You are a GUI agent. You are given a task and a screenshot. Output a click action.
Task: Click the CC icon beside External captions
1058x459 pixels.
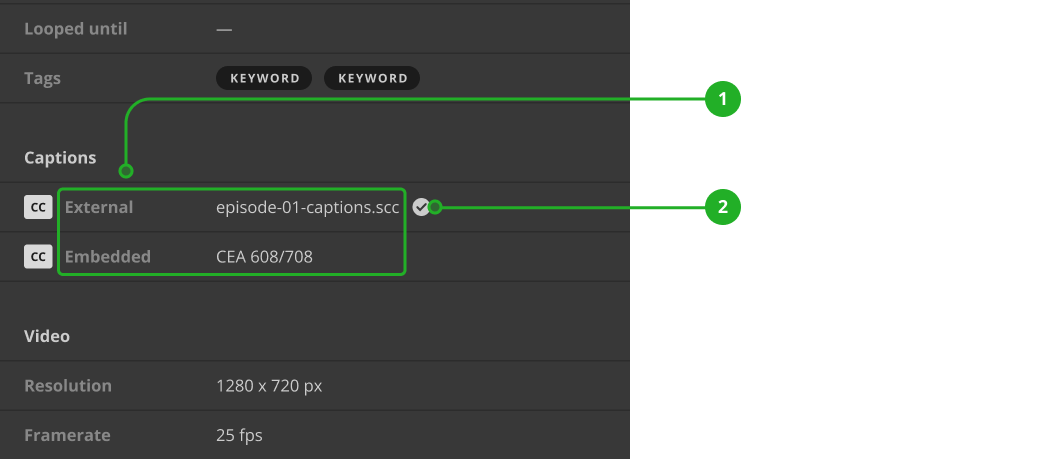(38, 207)
